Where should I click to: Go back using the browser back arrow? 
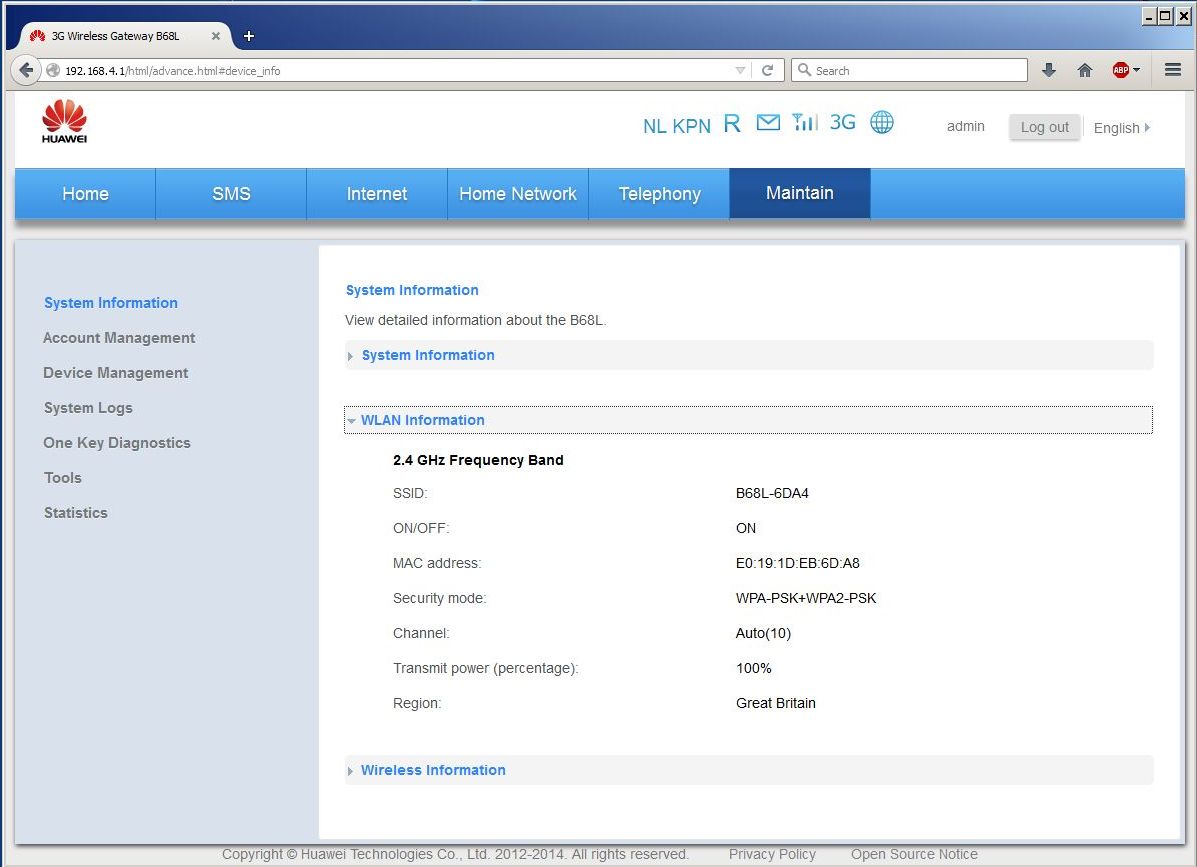26,70
